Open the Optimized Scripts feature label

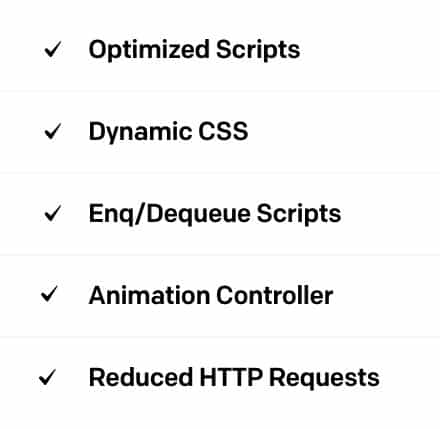coord(194,50)
